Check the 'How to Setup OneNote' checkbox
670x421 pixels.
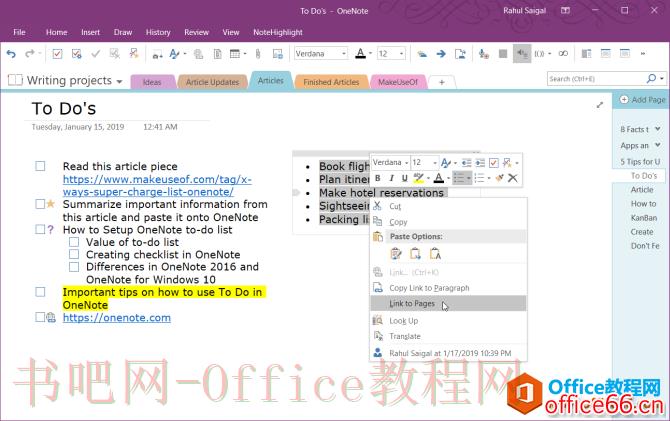[x=40, y=230]
